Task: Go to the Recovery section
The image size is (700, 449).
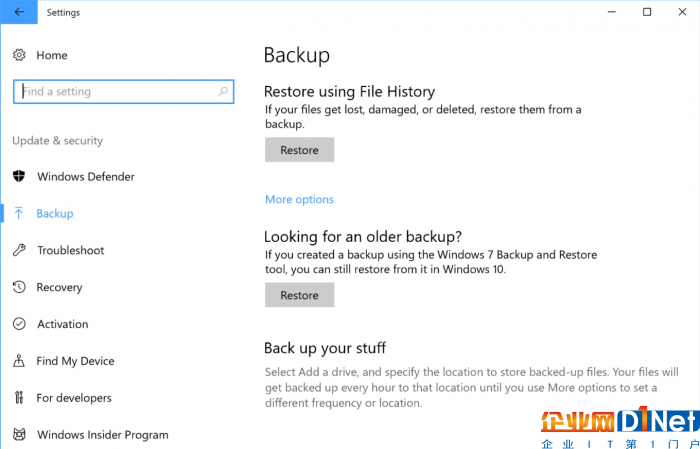Action: pyautogui.click(x=59, y=287)
